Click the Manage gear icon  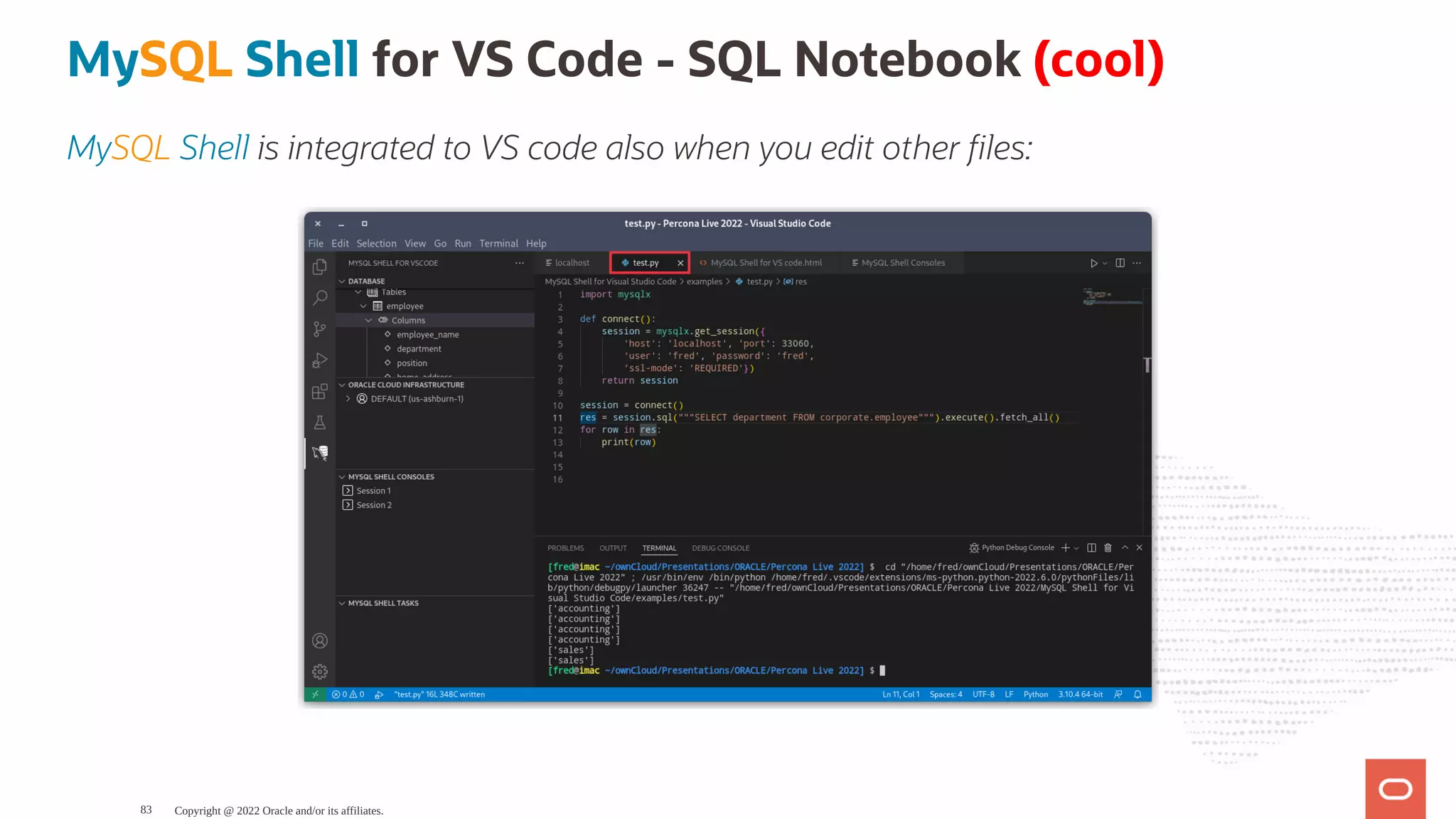coord(320,671)
